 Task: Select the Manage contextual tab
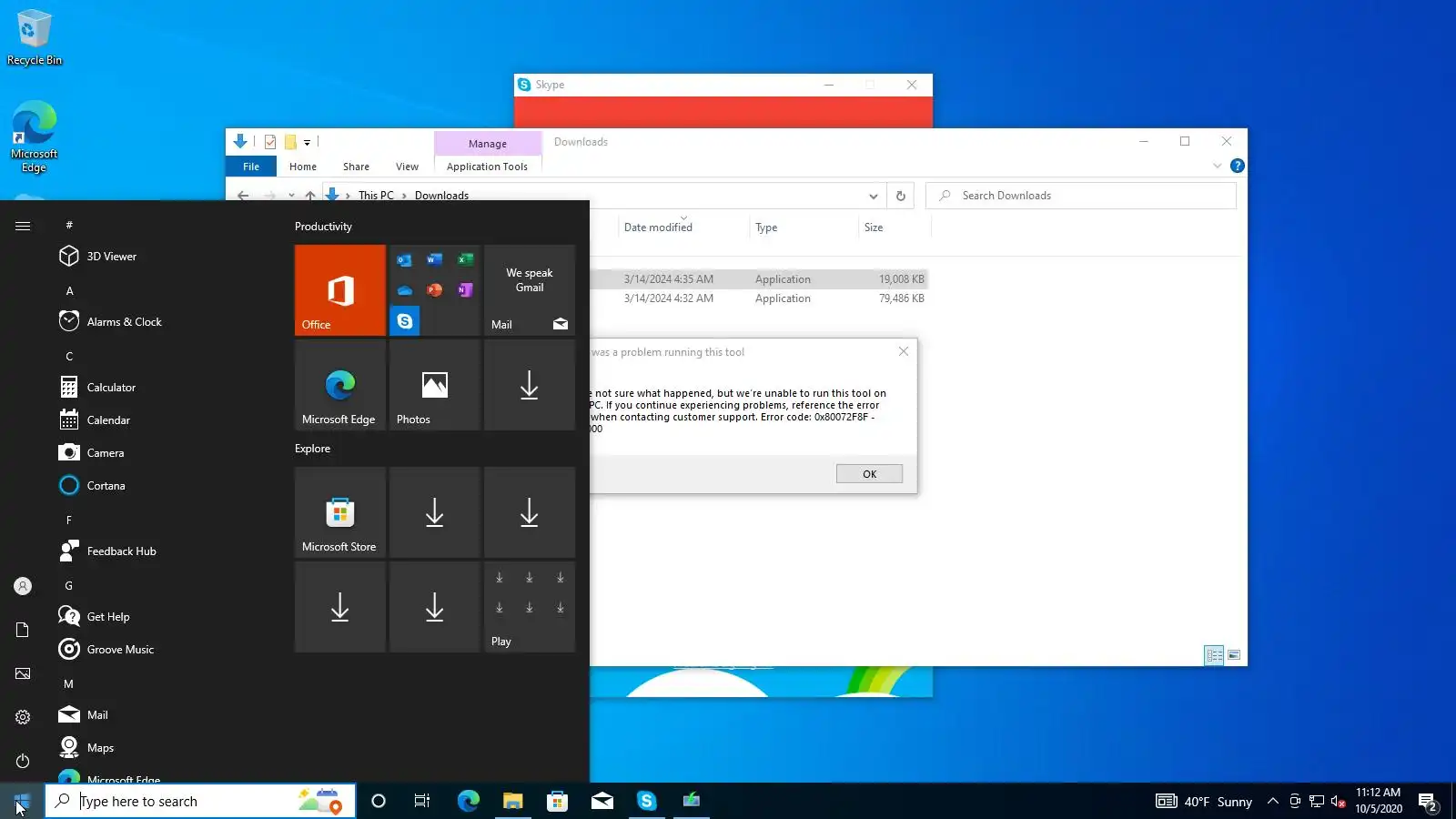[488, 144]
